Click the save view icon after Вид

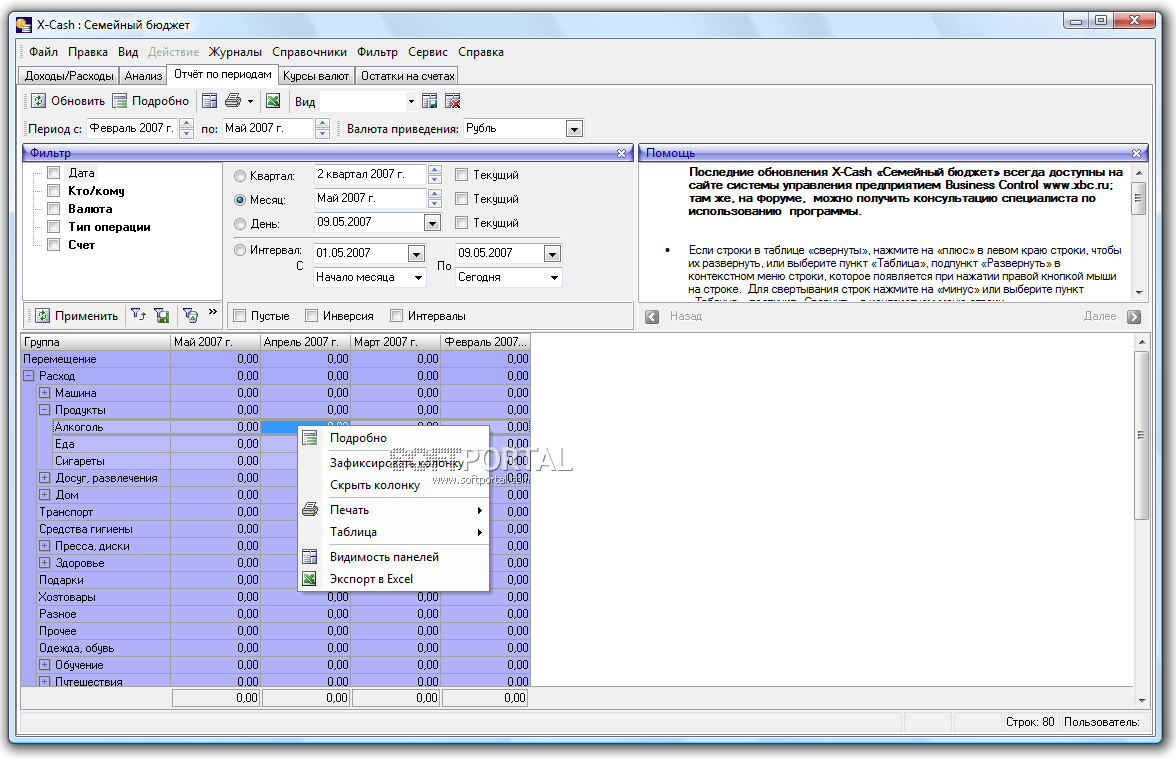pyautogui.click(x=430, y=101)
